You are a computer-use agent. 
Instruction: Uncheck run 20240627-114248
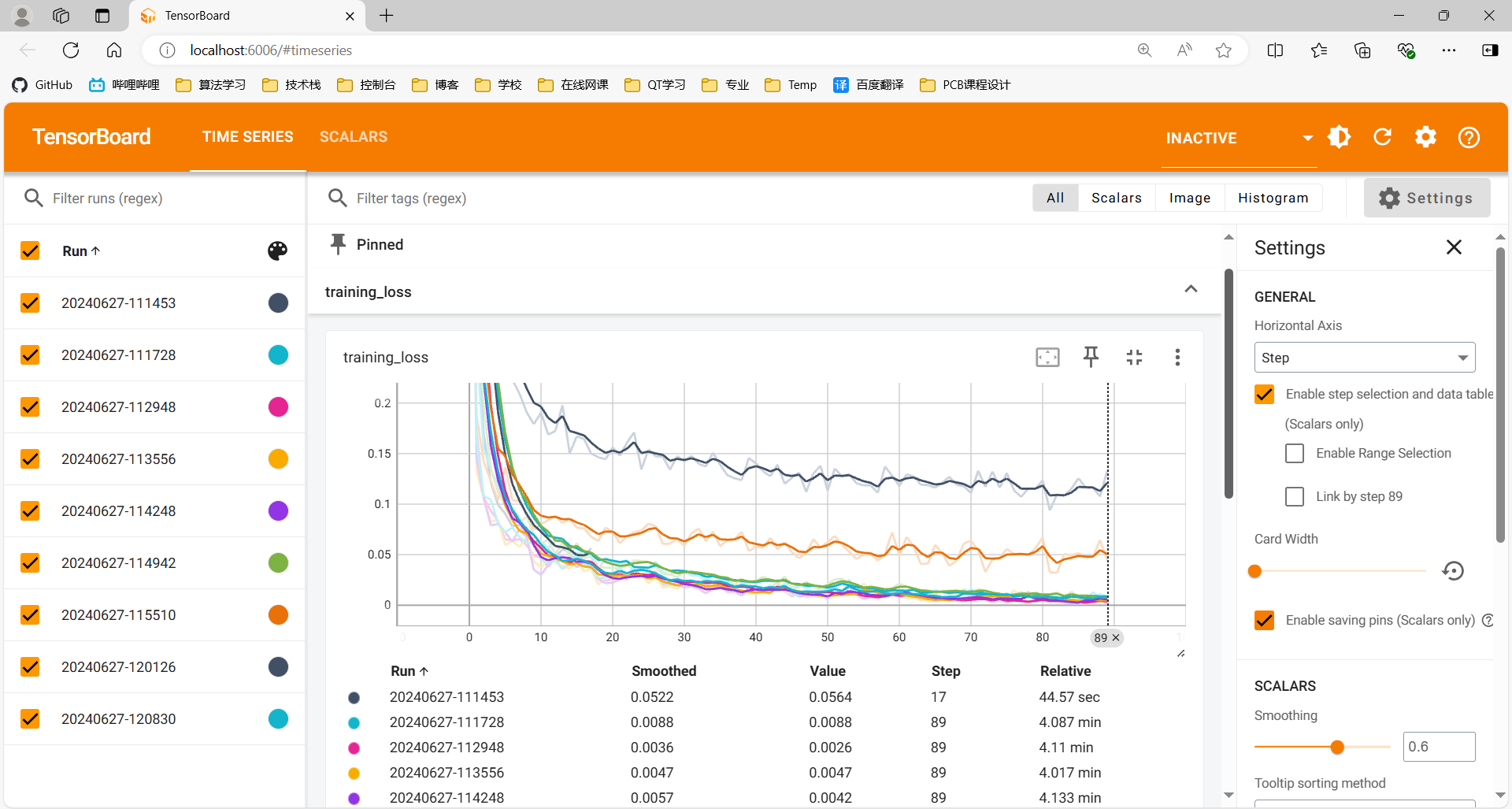coord(30,511)
